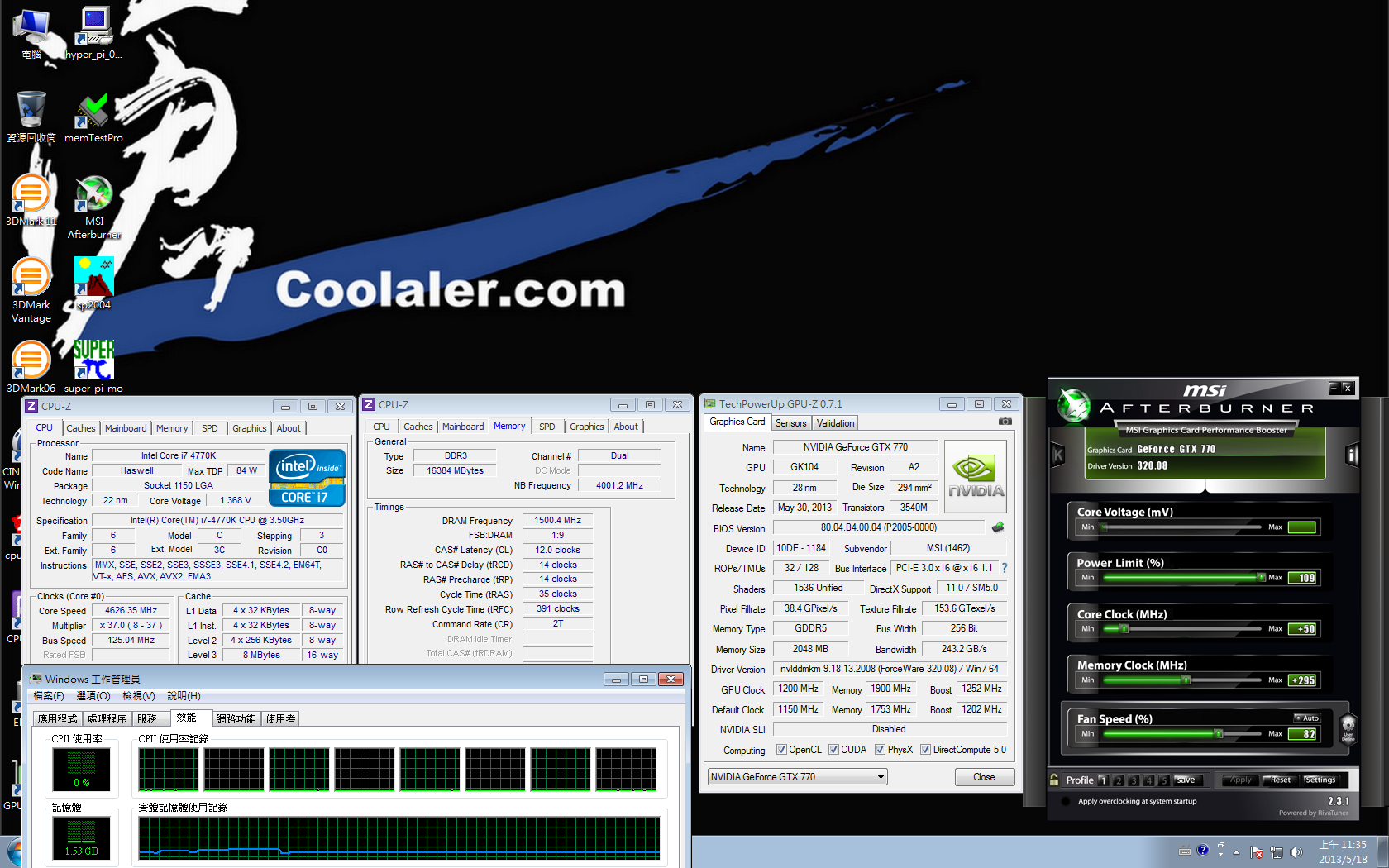Open the MSI Afterburner desktop shortcut
This screenshot has height=868, width=1389.
pyautogui.click(x=94, y=207)
